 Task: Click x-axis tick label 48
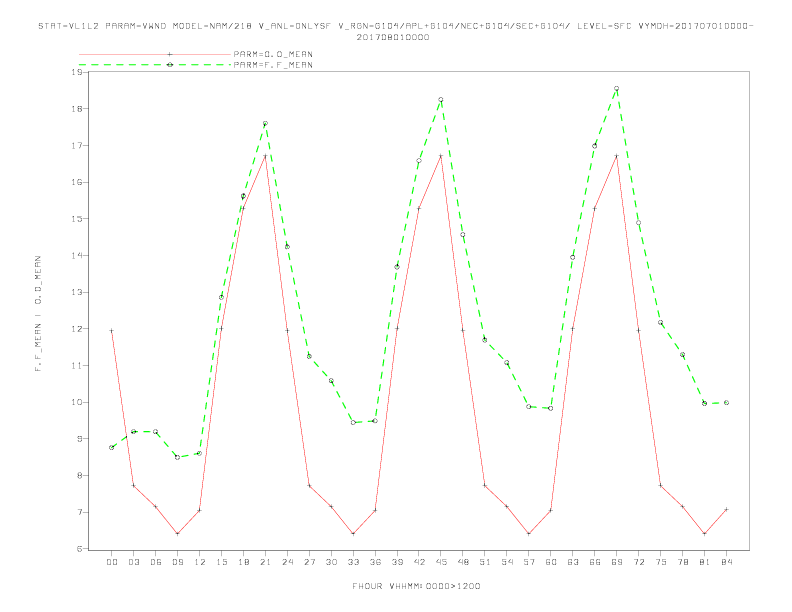(463, 562)
